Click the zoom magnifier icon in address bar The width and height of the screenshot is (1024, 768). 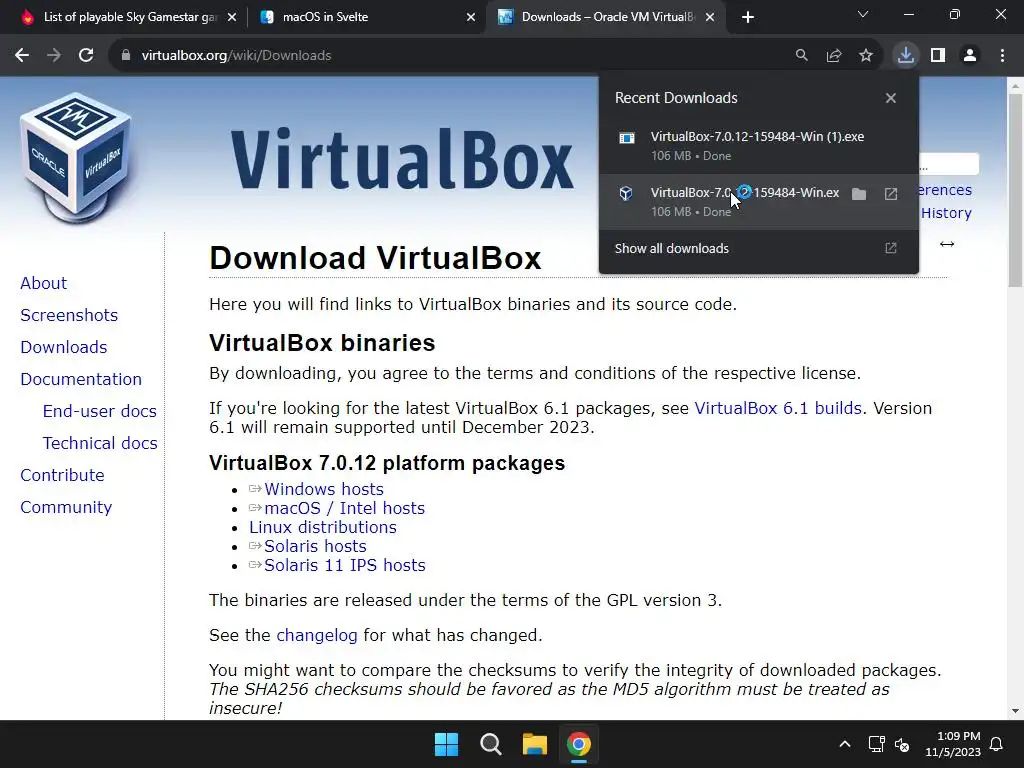tap(801, 56)
